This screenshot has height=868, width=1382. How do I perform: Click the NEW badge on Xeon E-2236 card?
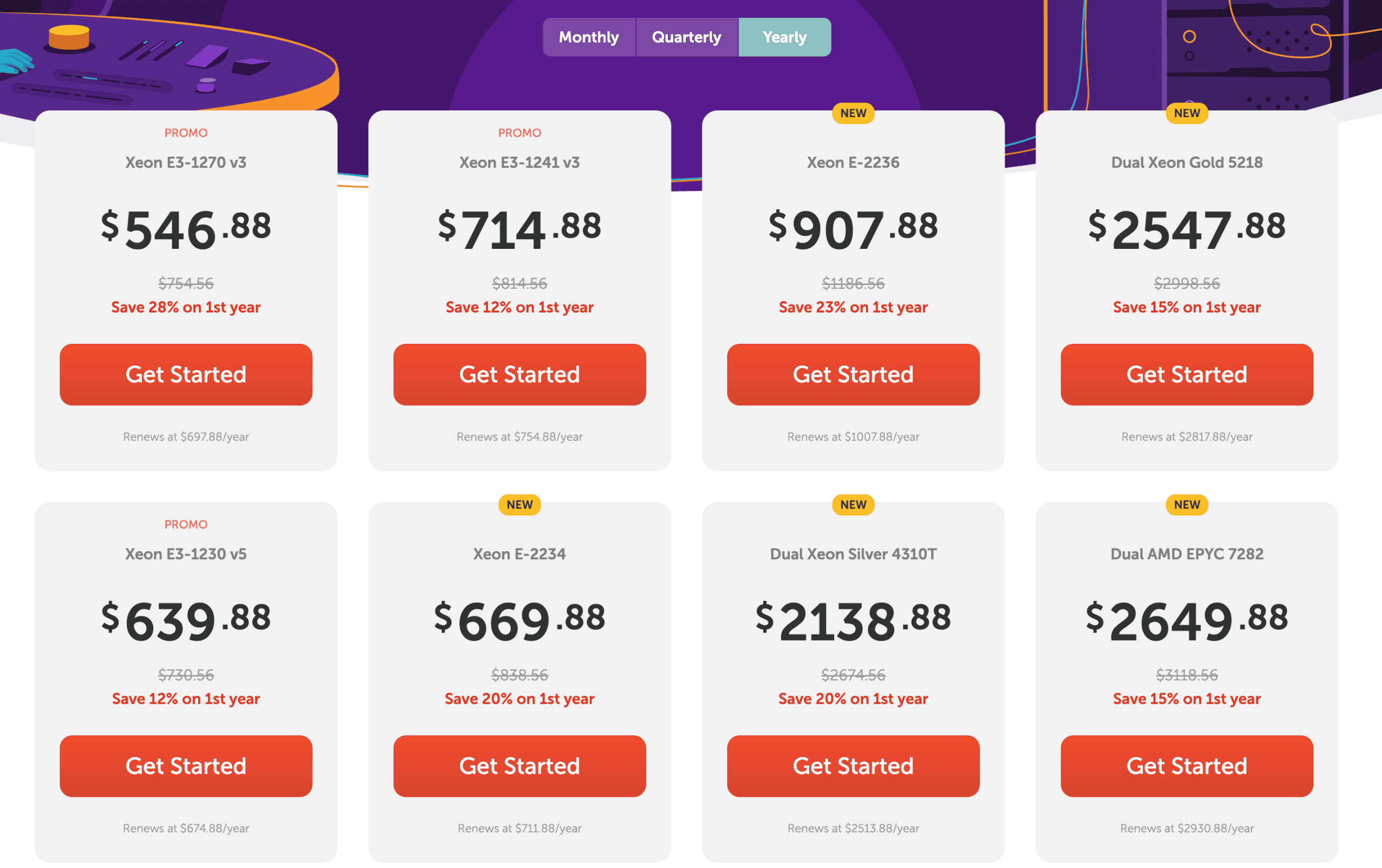coord(852,113)
